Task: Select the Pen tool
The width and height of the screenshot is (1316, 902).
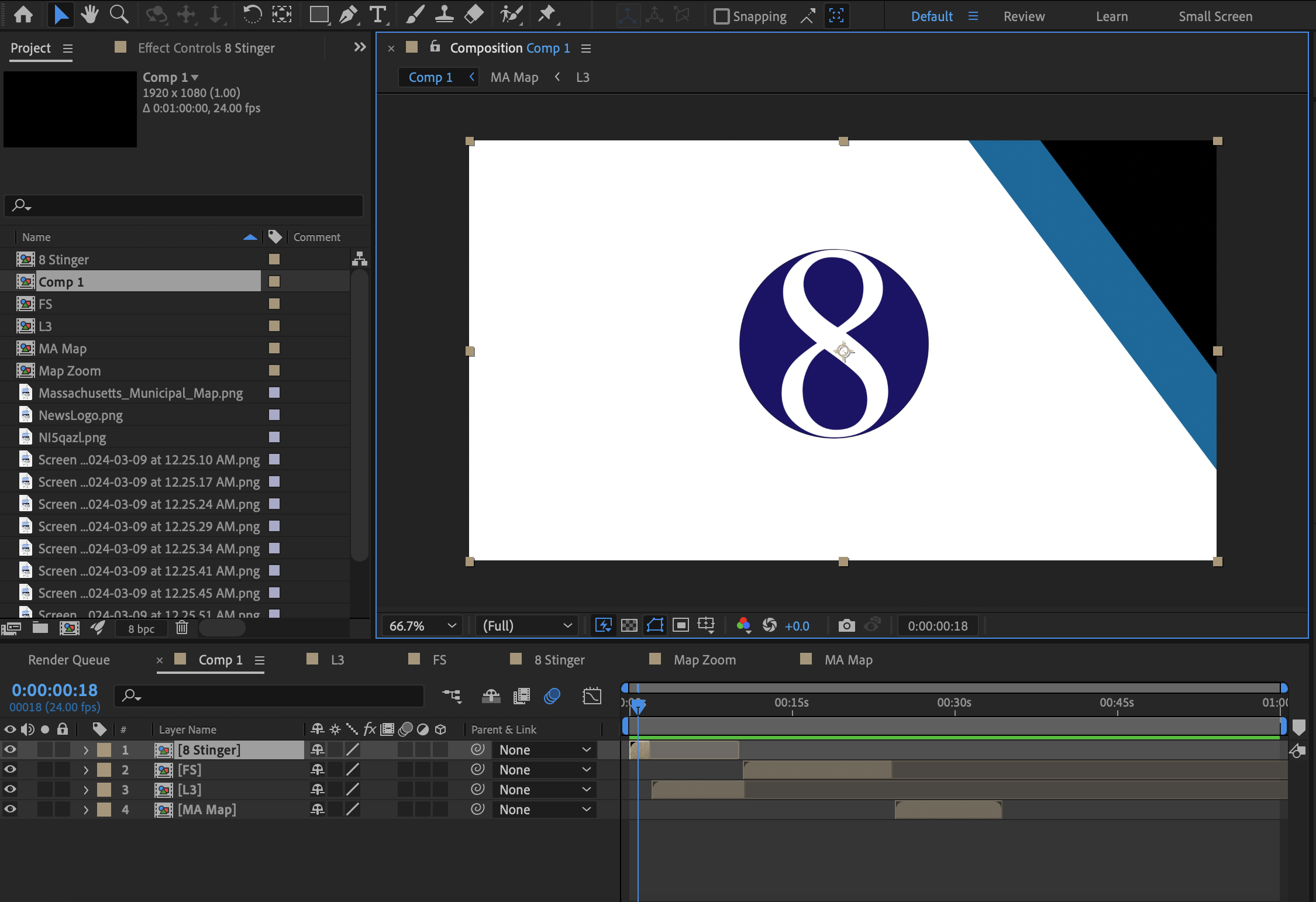Action: pyautogui.click(x=349, y=15)
